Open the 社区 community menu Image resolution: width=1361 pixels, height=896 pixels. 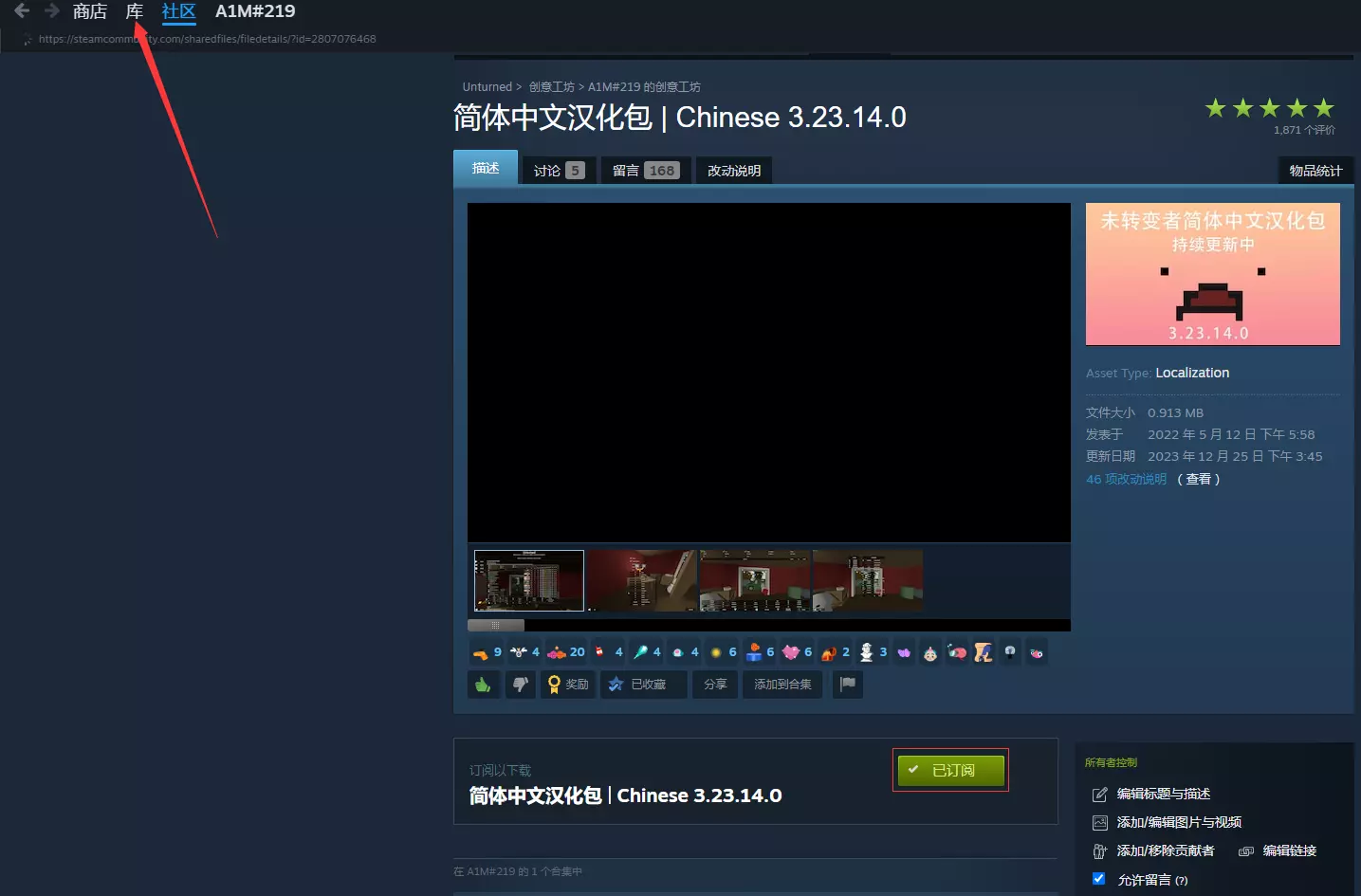coord(178,11)
